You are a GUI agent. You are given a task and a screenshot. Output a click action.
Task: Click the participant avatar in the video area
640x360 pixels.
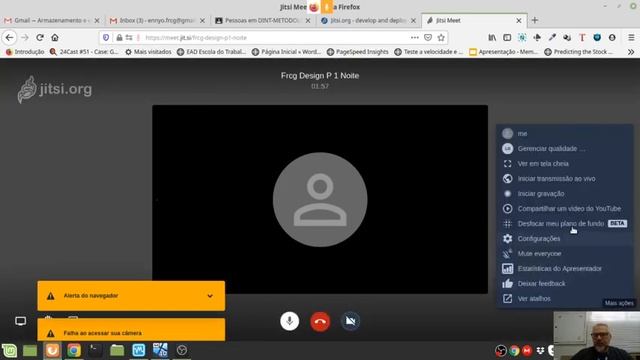click(x=320, y=200)
